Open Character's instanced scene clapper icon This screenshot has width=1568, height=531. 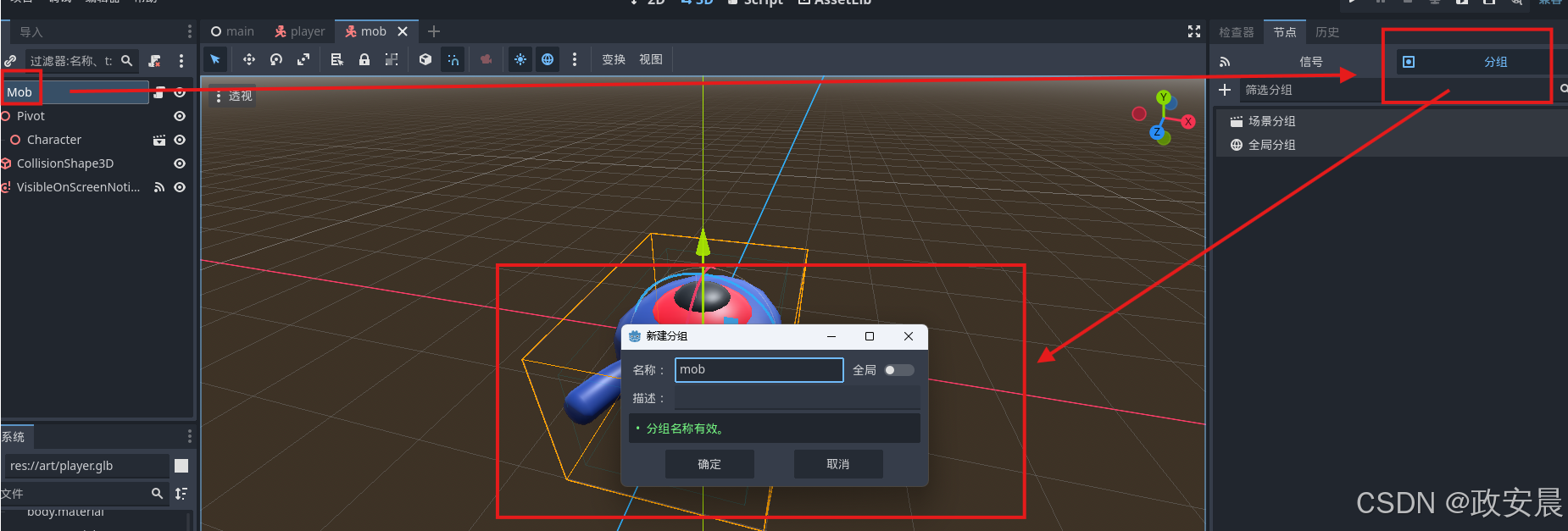coord(159,140)
